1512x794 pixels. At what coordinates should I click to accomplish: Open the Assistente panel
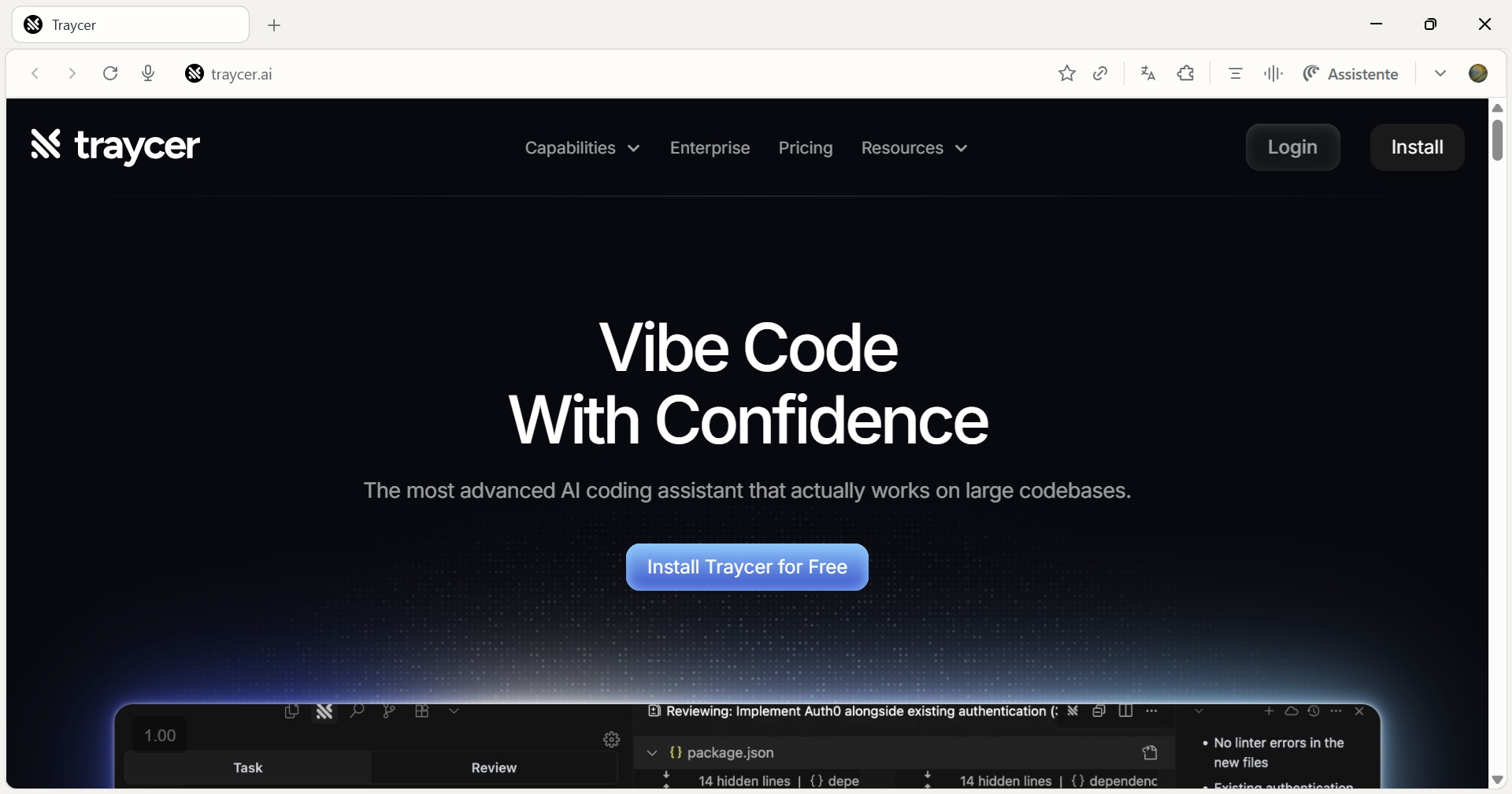pos(1350,73)
